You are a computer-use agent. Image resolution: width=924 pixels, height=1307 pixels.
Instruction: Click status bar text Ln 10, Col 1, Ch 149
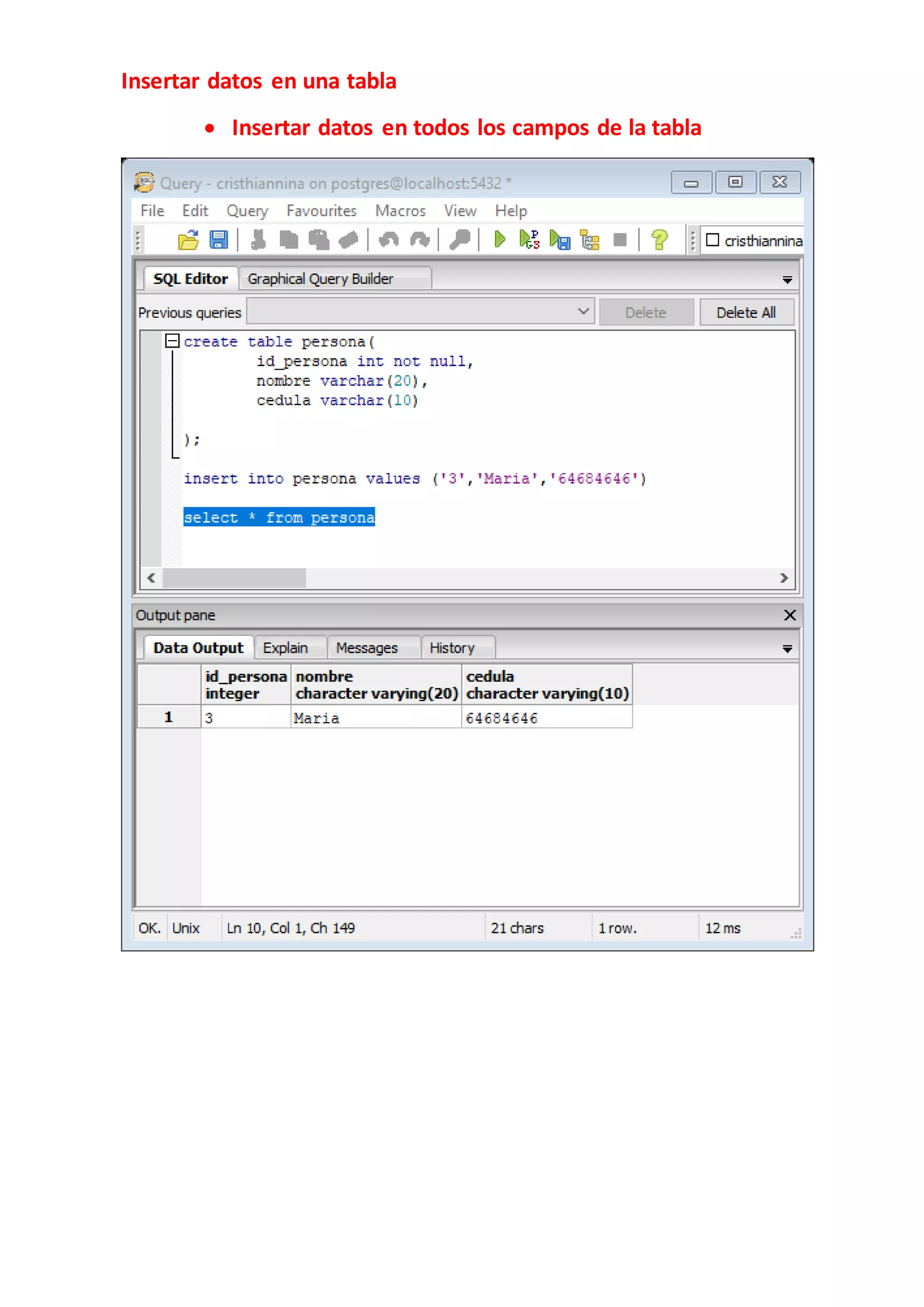pyautogui.click(x=291, y=928)
